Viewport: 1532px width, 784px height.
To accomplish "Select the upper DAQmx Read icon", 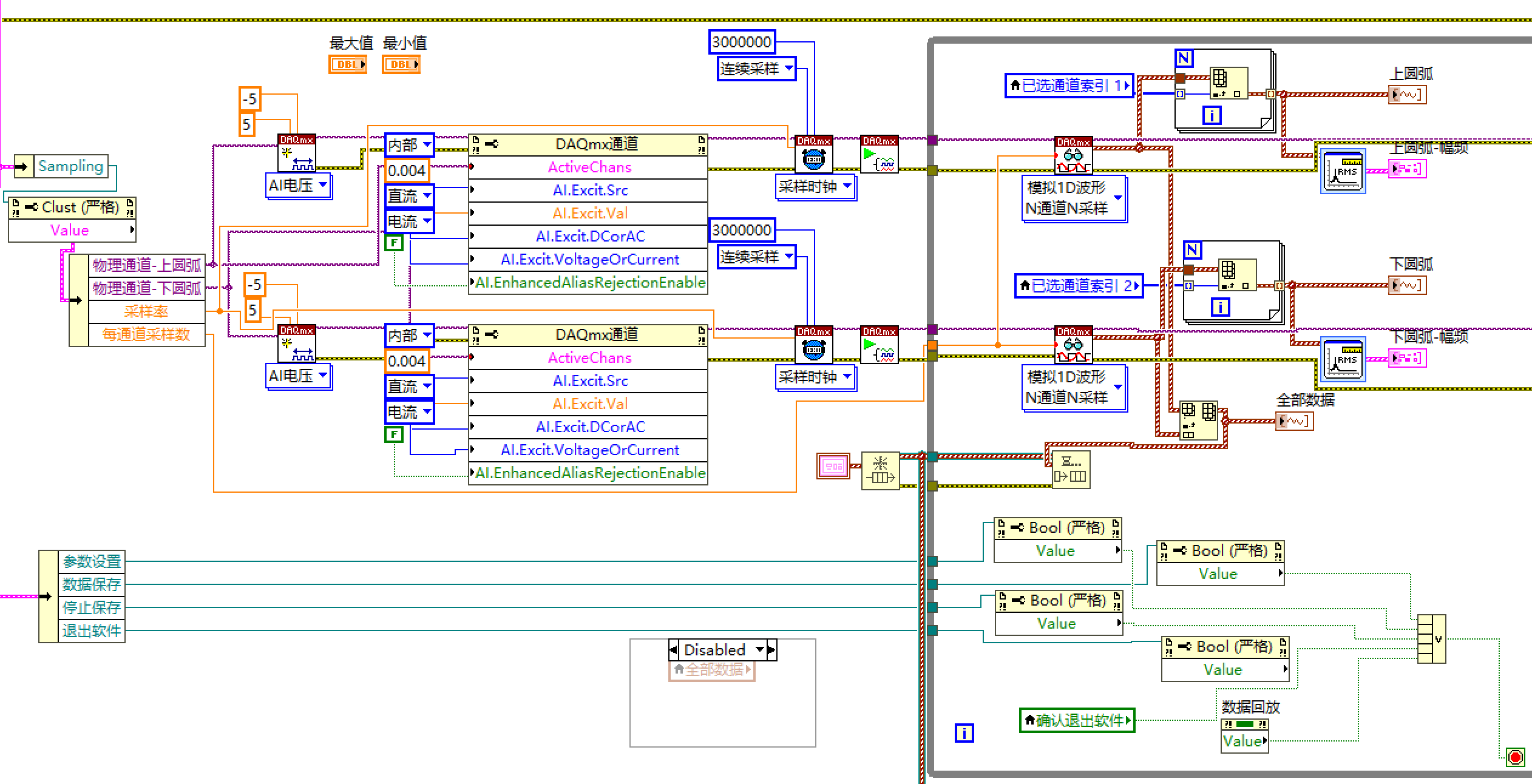I will (x=1073, y=155).
